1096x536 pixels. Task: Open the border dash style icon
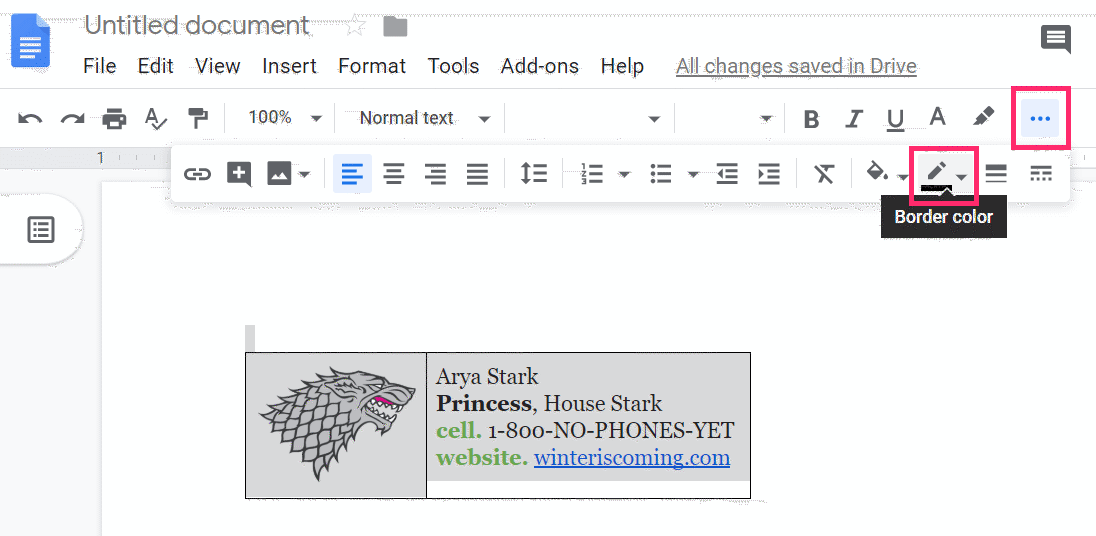coord(1041,174)
